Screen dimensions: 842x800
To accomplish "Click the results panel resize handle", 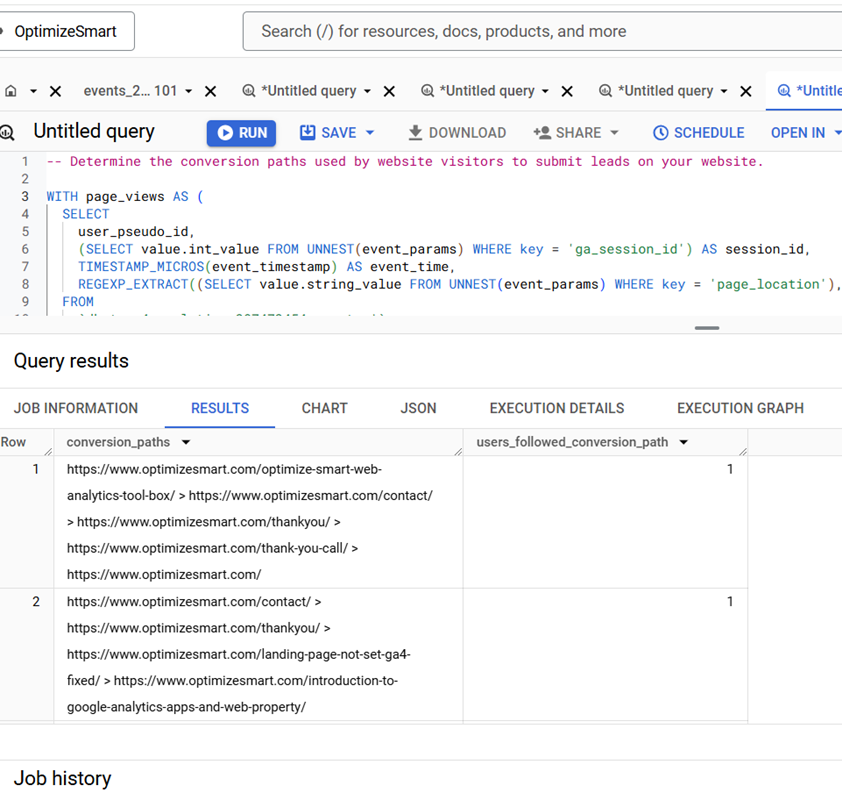I will coord(706,327).
